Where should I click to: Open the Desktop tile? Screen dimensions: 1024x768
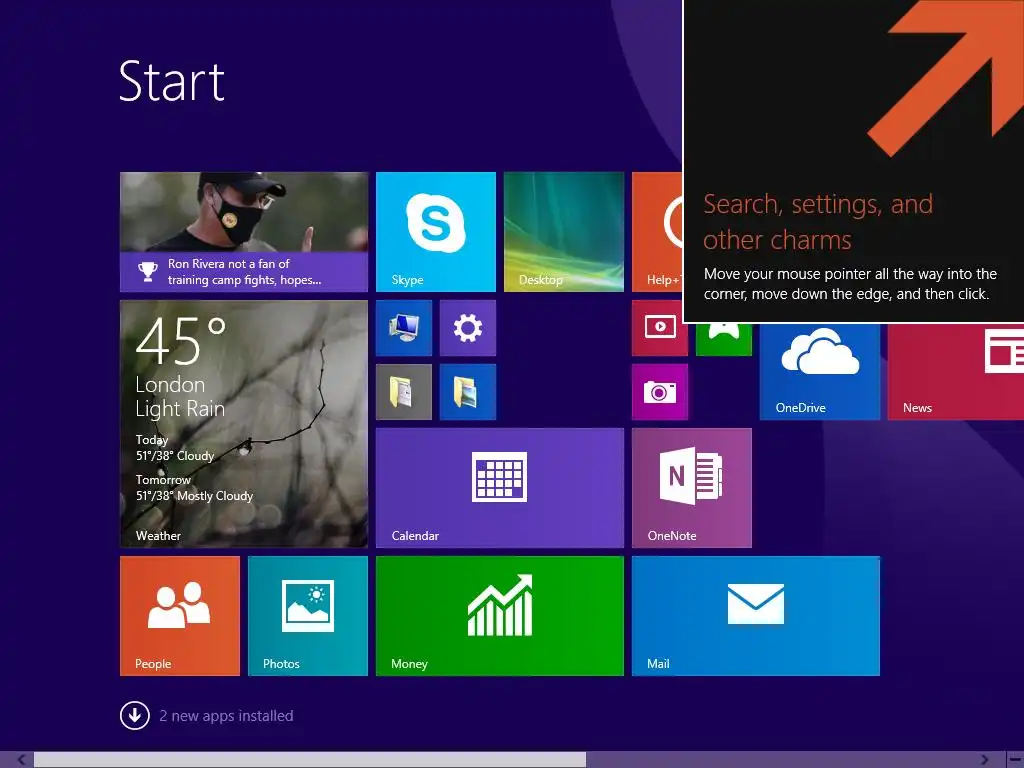pyautogui.click(x=564, y=232)
